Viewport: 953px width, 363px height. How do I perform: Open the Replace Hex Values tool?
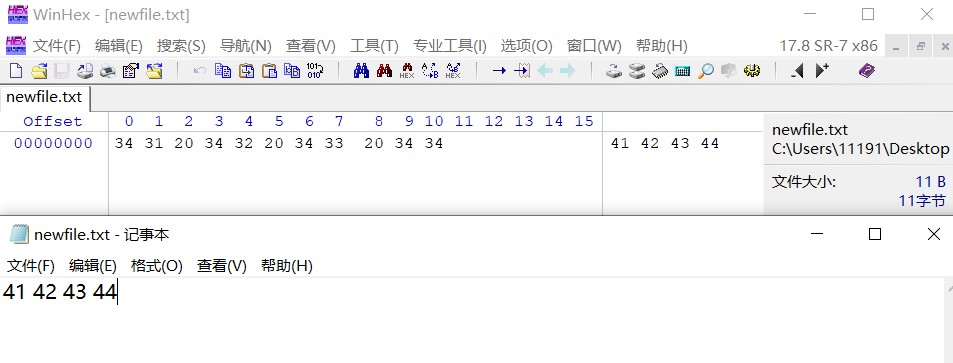click(453, 71)
